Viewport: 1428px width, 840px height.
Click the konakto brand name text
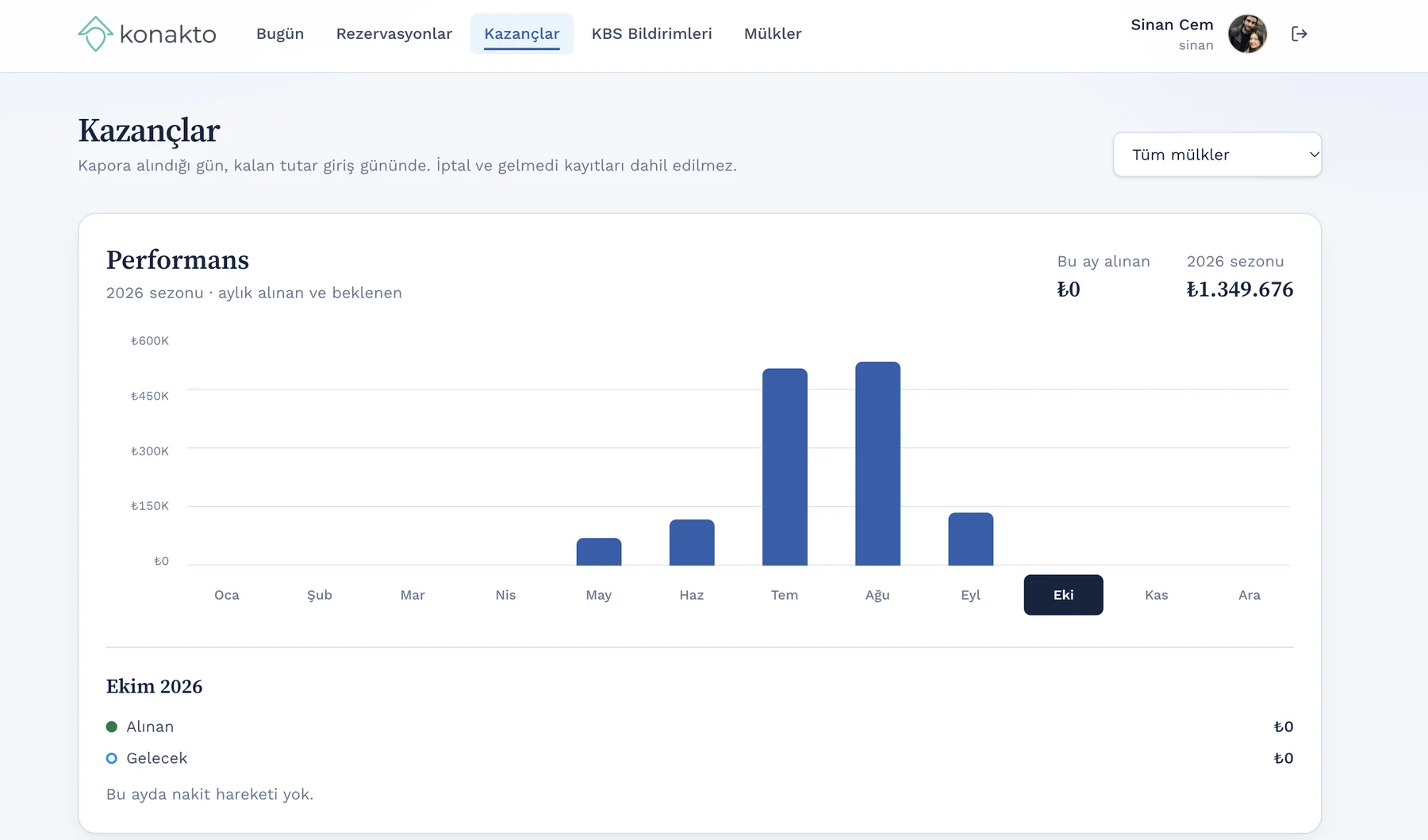pyautogui.click(x=168, y=34)
